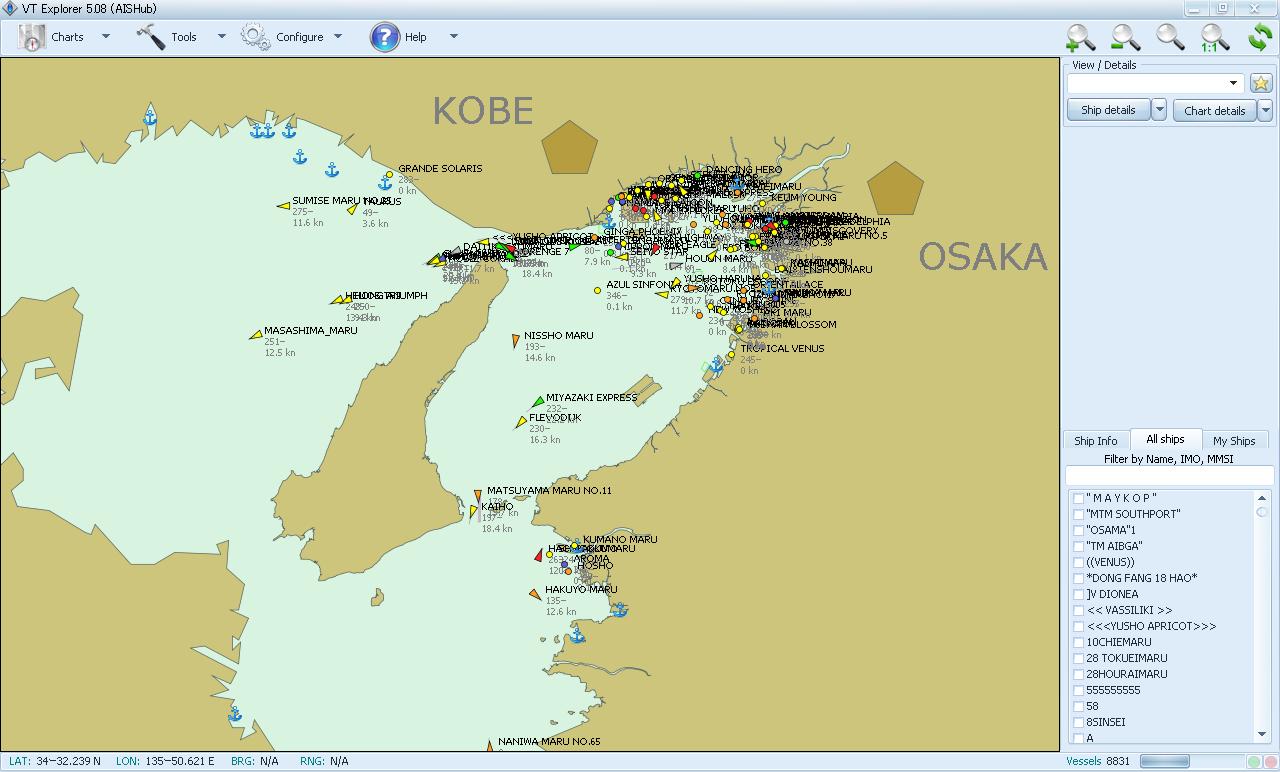This screenshot has height=772, width=1280.
Task: Click the ship list scroll down arrow
Action: pos(1262,735)
